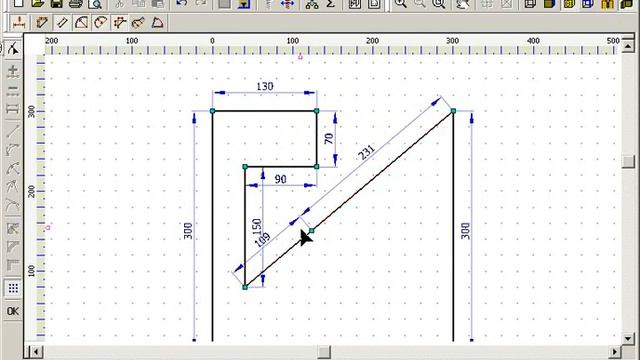Confirm the sketch with the OK button
640x360 pixels.
(x=13, y=311)
